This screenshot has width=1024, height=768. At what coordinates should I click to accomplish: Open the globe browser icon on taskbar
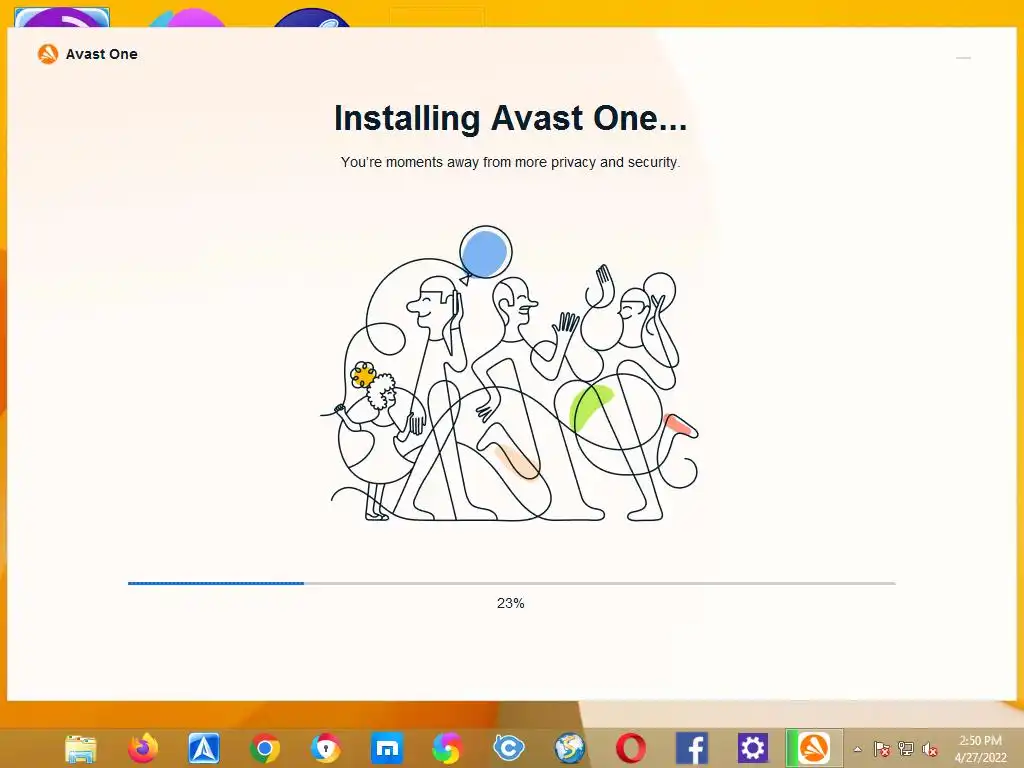(569, 748)
